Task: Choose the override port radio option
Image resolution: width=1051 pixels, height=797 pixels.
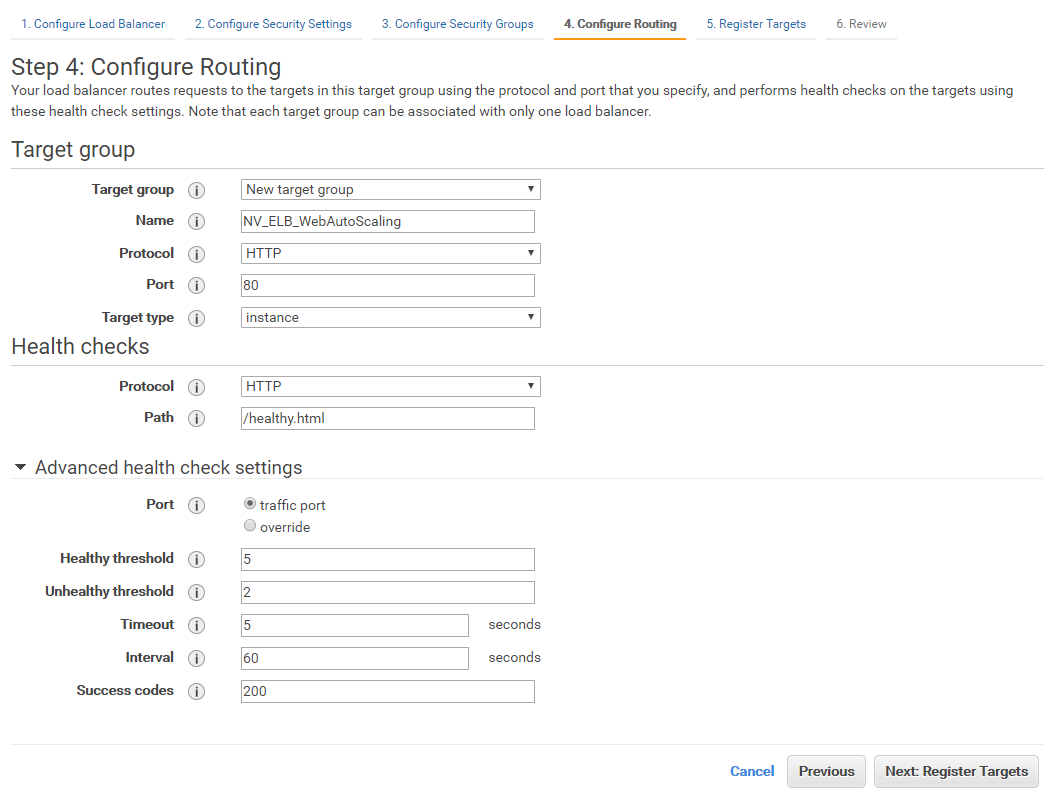Action: pyautogui.click(x=250, y=526)
